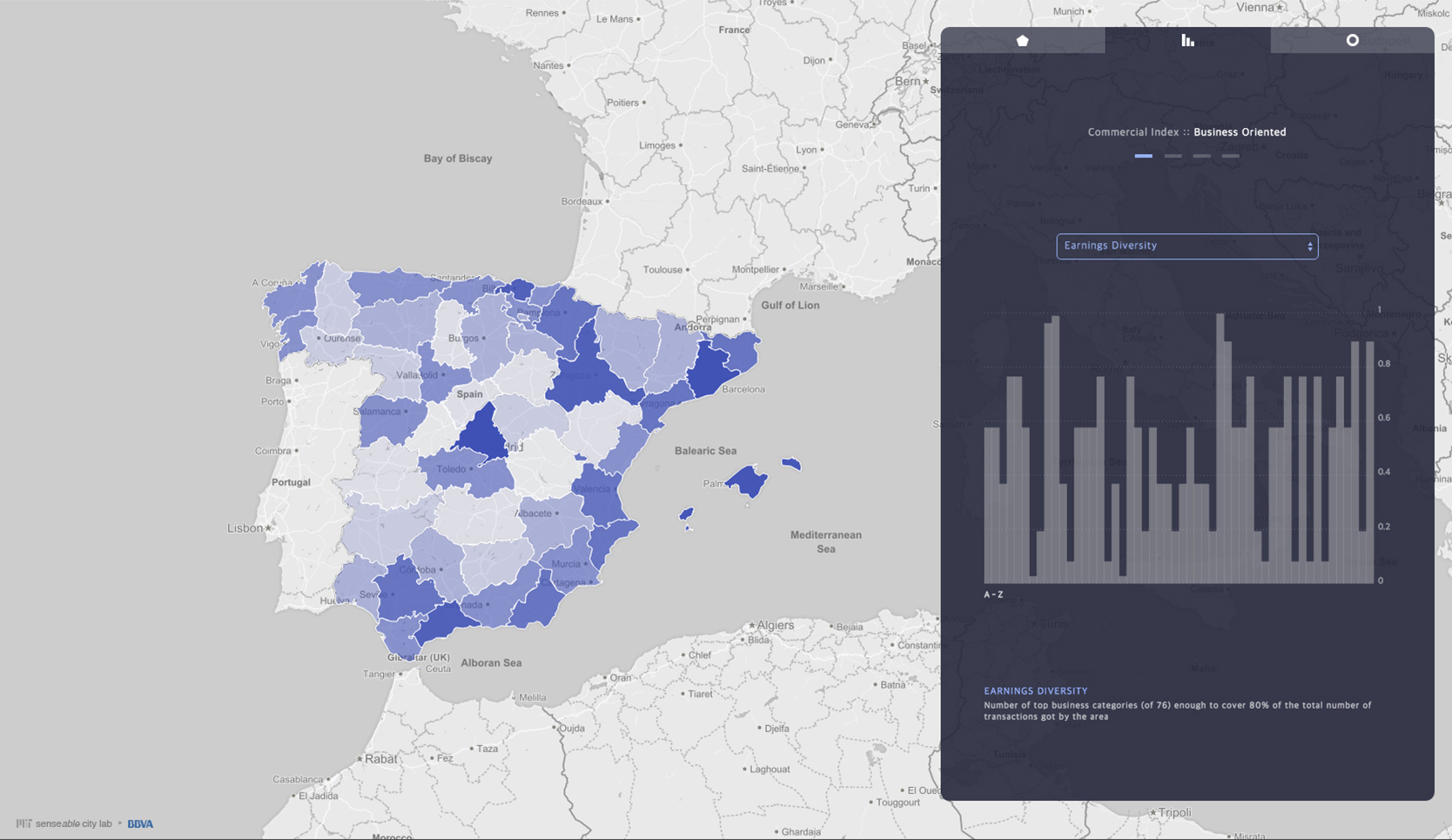Image resolution: width=1452 pixels, height=840 pixels.
Task: Click the dropdown up-down arrows
Action: point(1309,246)
